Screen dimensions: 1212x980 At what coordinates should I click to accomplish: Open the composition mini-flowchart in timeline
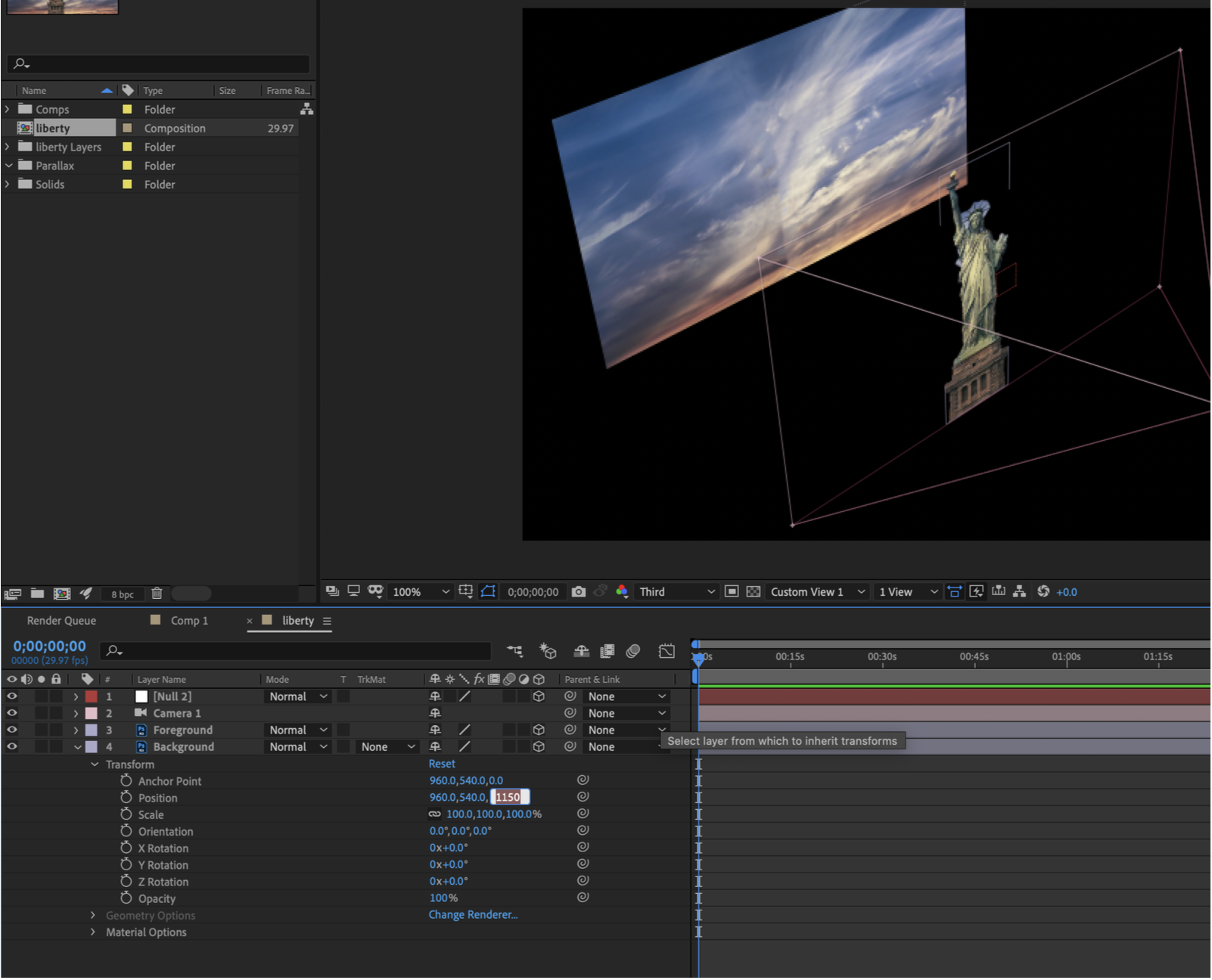(515, 651)
